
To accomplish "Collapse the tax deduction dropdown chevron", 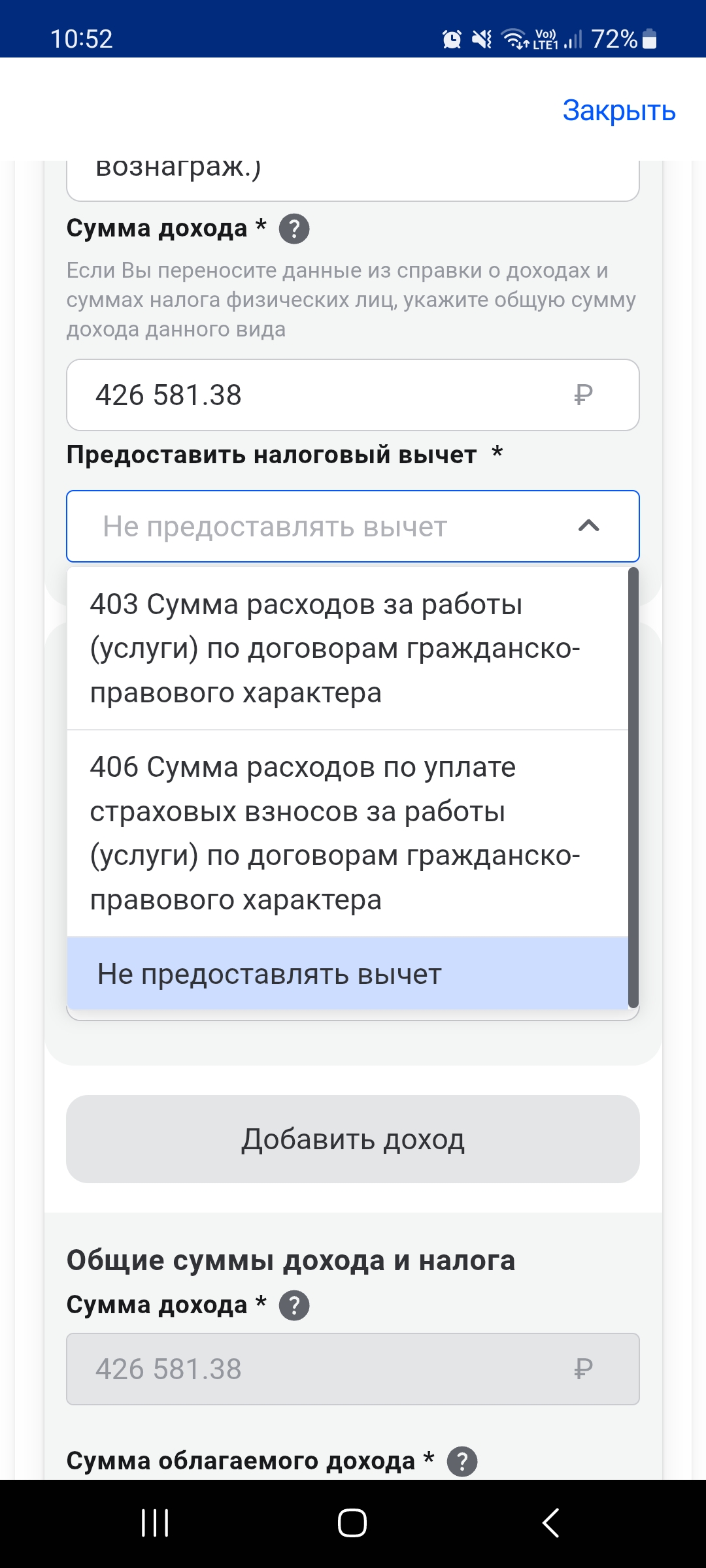I will point(588,526).
